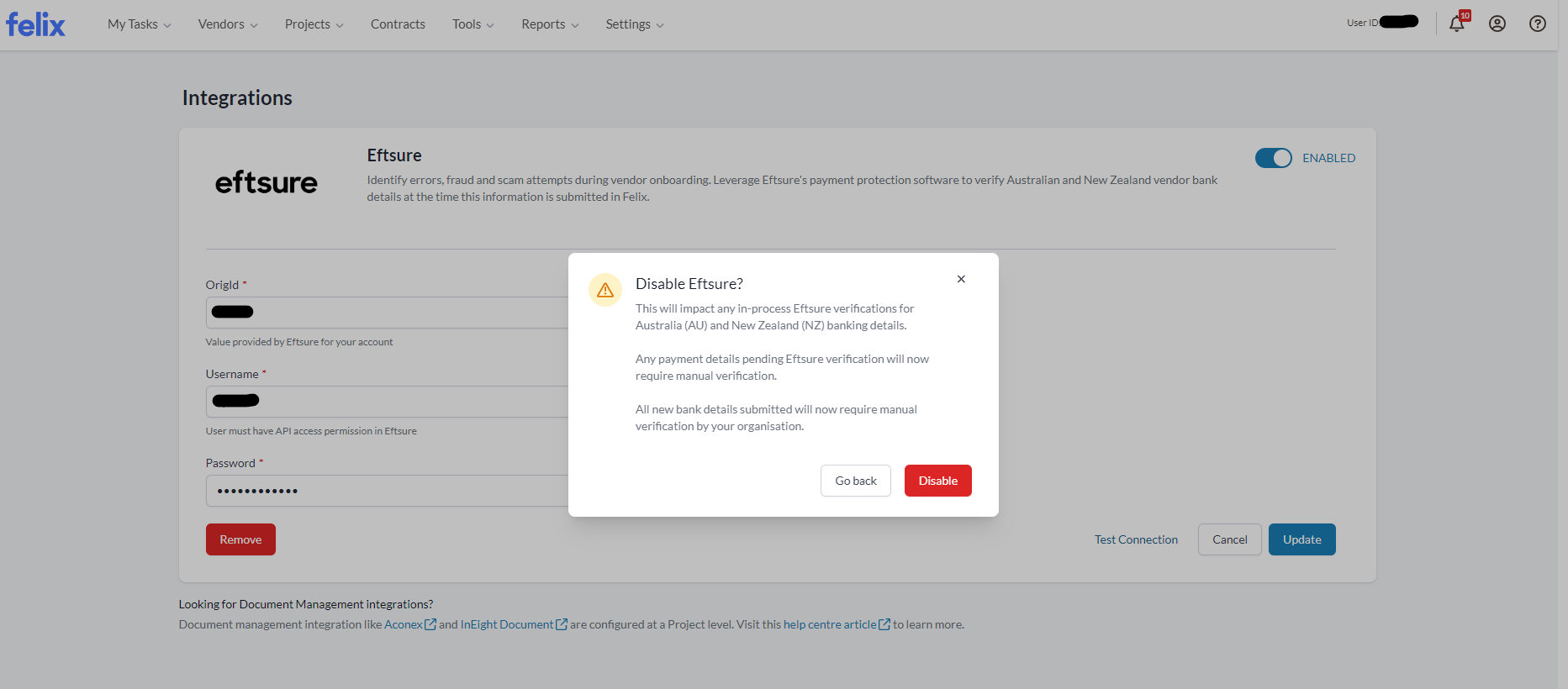Expand the Tools menu
1568x689 pixels.
point(473,24)
